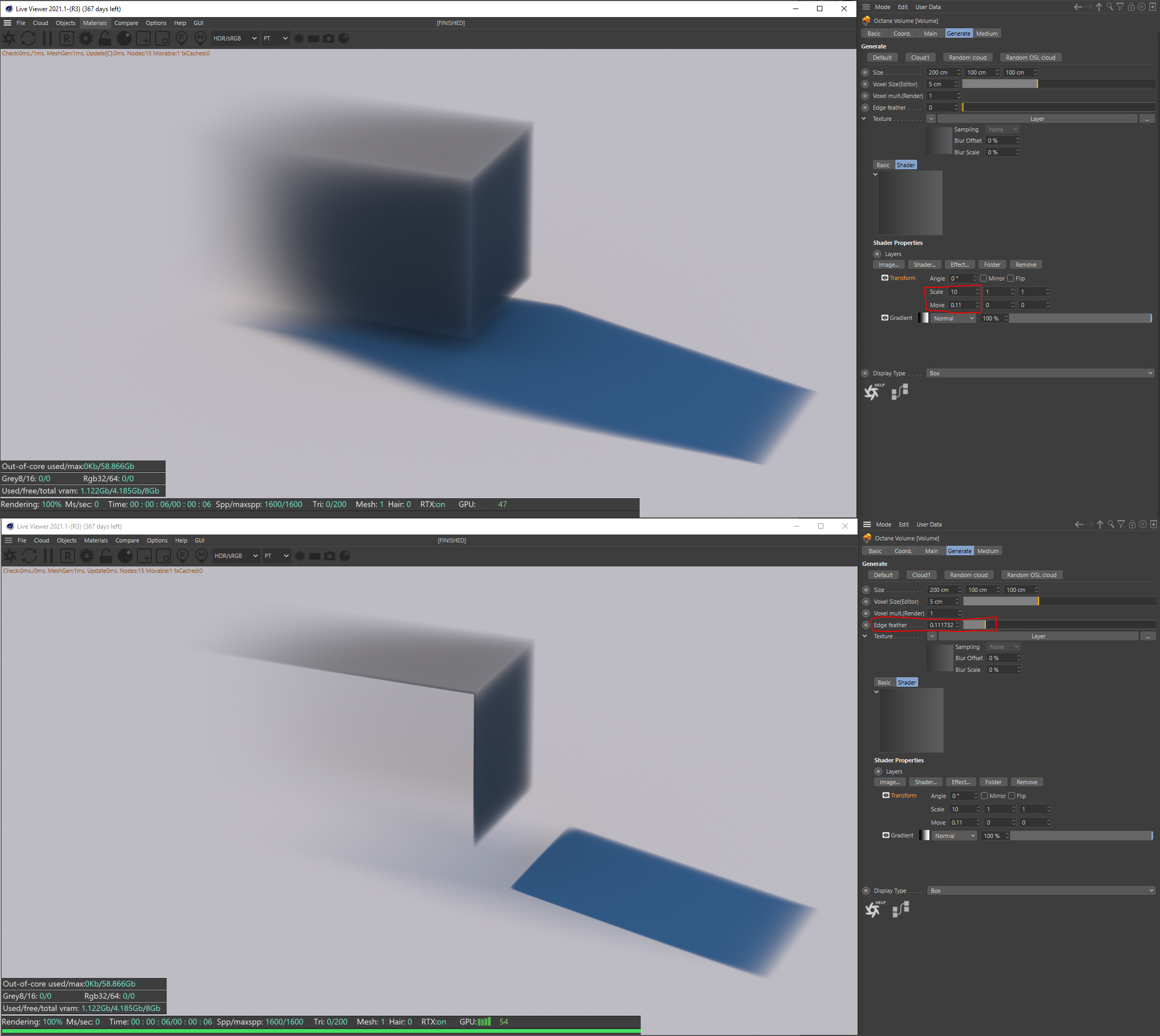Click the Octane send-scene icon in upper Live Viewer
The image size is (1160, 1036).
coord(9,38)
